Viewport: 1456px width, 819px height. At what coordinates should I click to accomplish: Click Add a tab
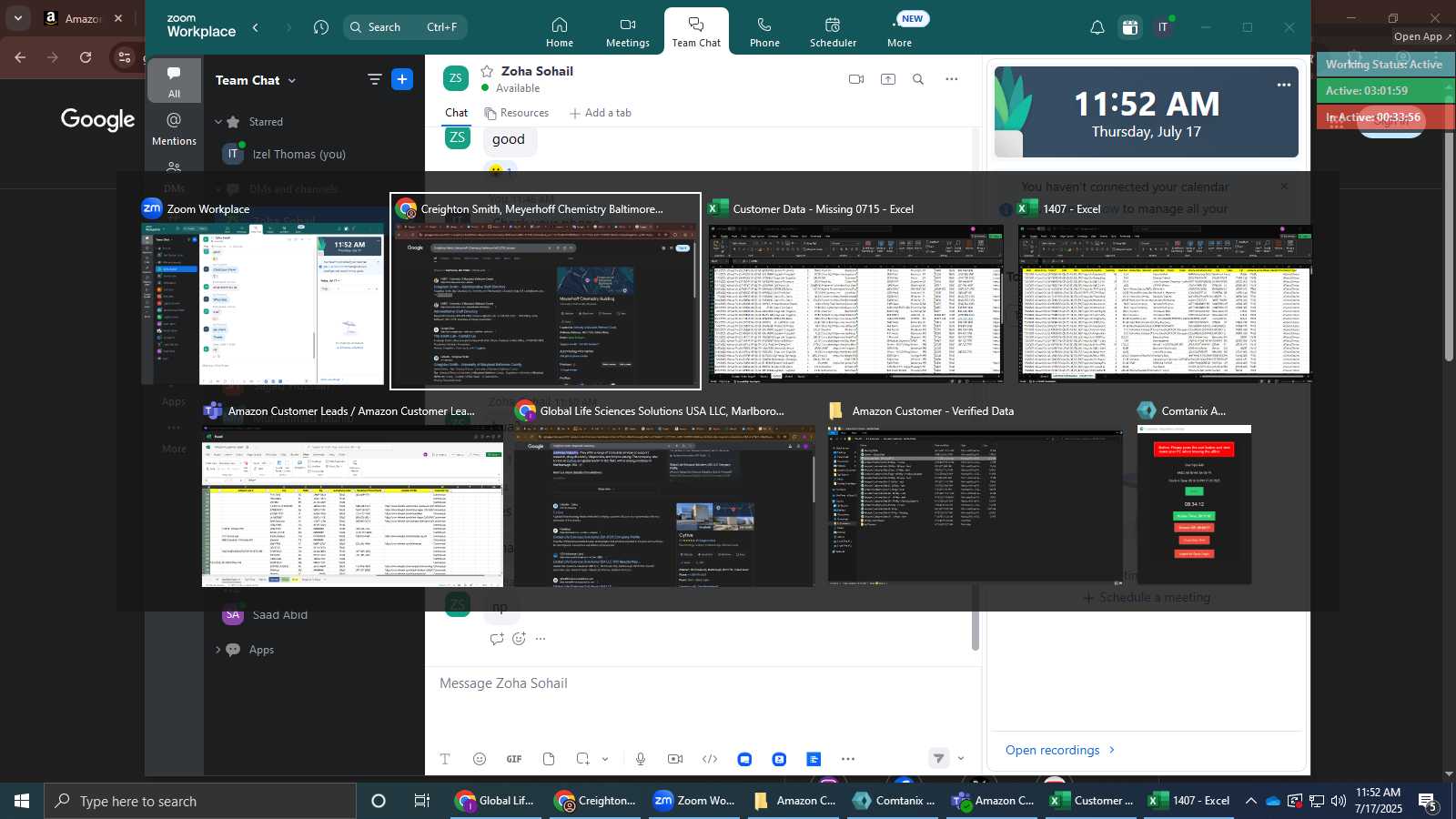tap(601, 113)
